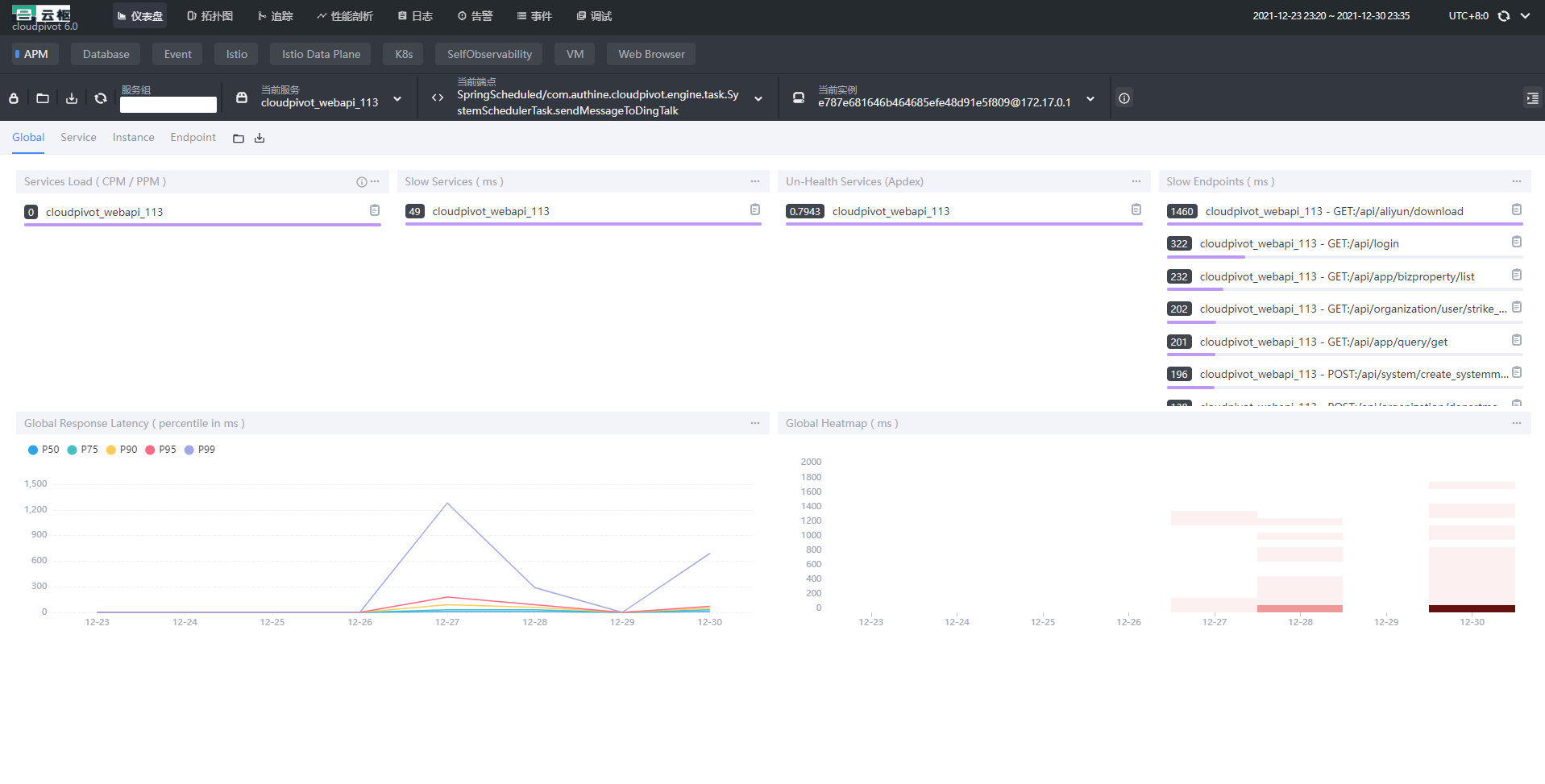Screen dimensions: 1545x784
Task: Click the UTC+8:0 timezone label
Action: 1468,16
